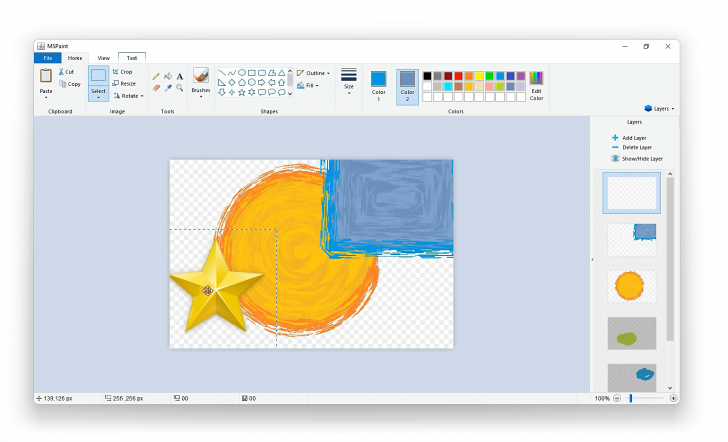This screenshot has height=442, width=728.
Task: Pick the six-point star shape
Action: click(252, 92)
